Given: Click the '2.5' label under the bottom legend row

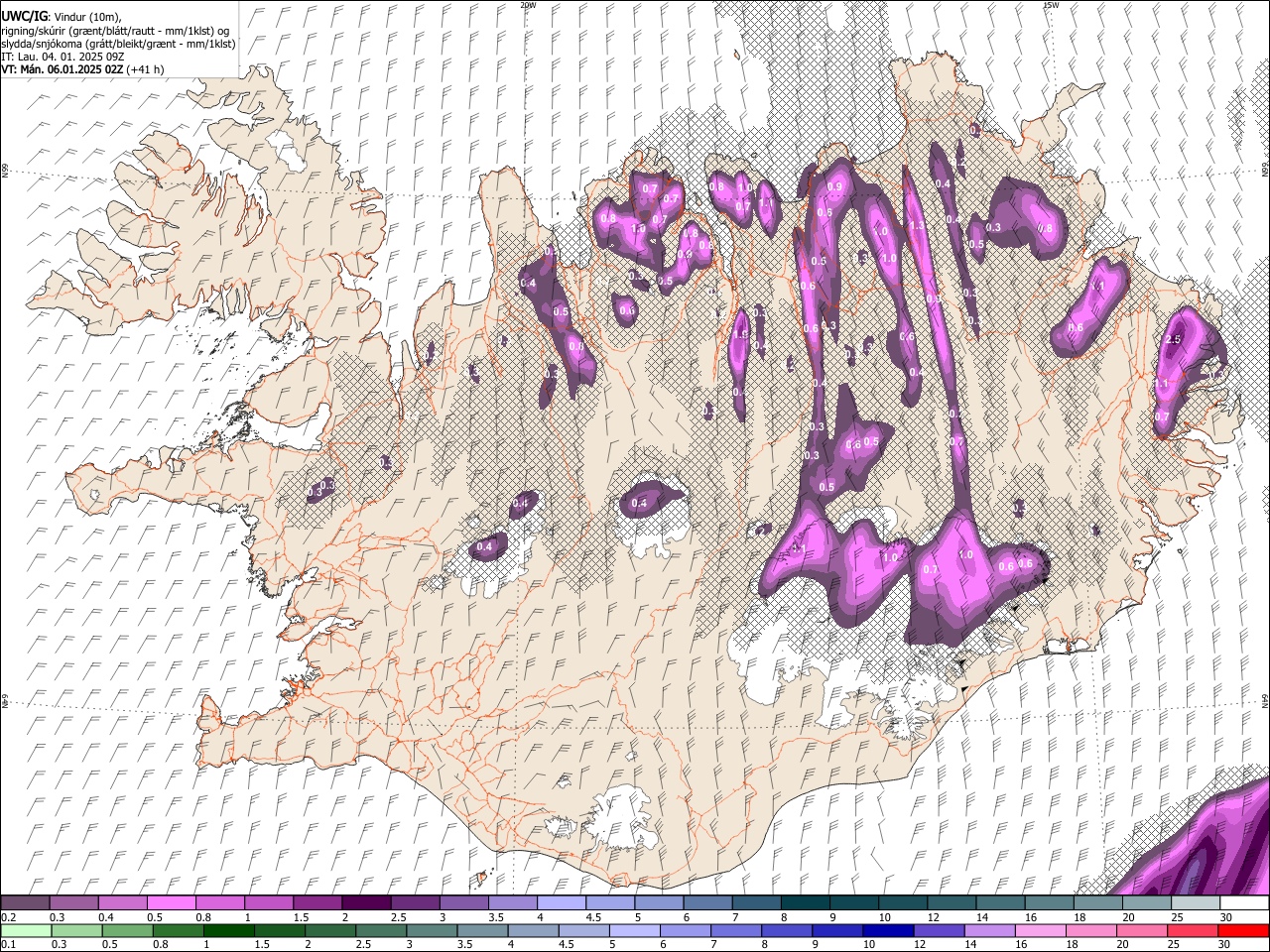Looking at the screenshot, I should (362, 944).
